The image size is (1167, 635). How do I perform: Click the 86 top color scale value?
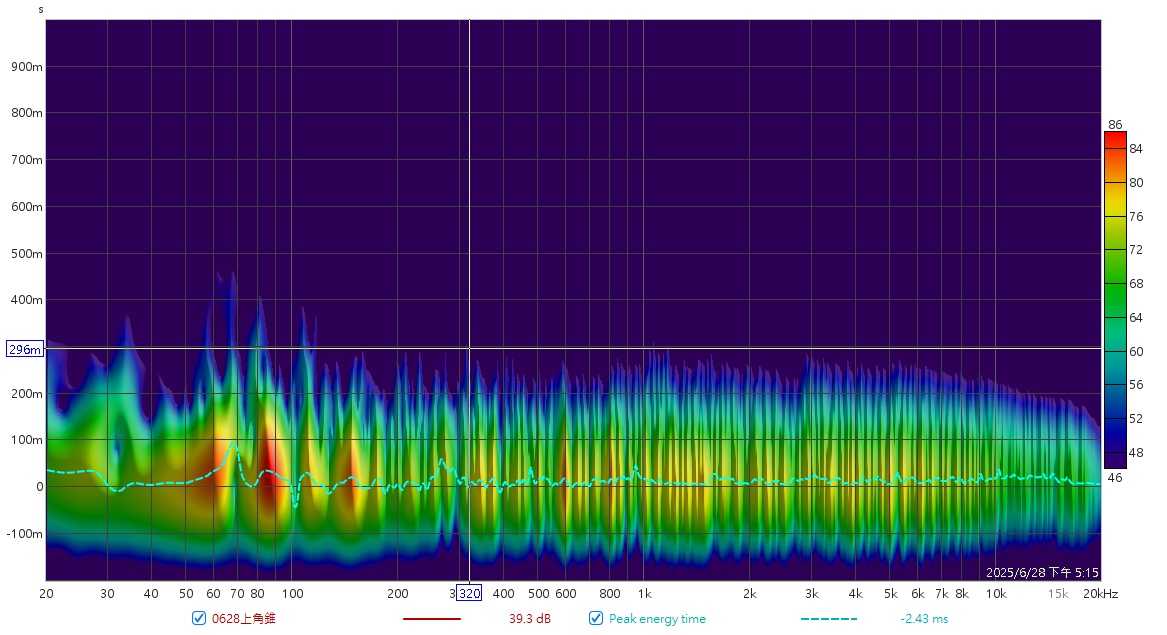(1115, 124)
